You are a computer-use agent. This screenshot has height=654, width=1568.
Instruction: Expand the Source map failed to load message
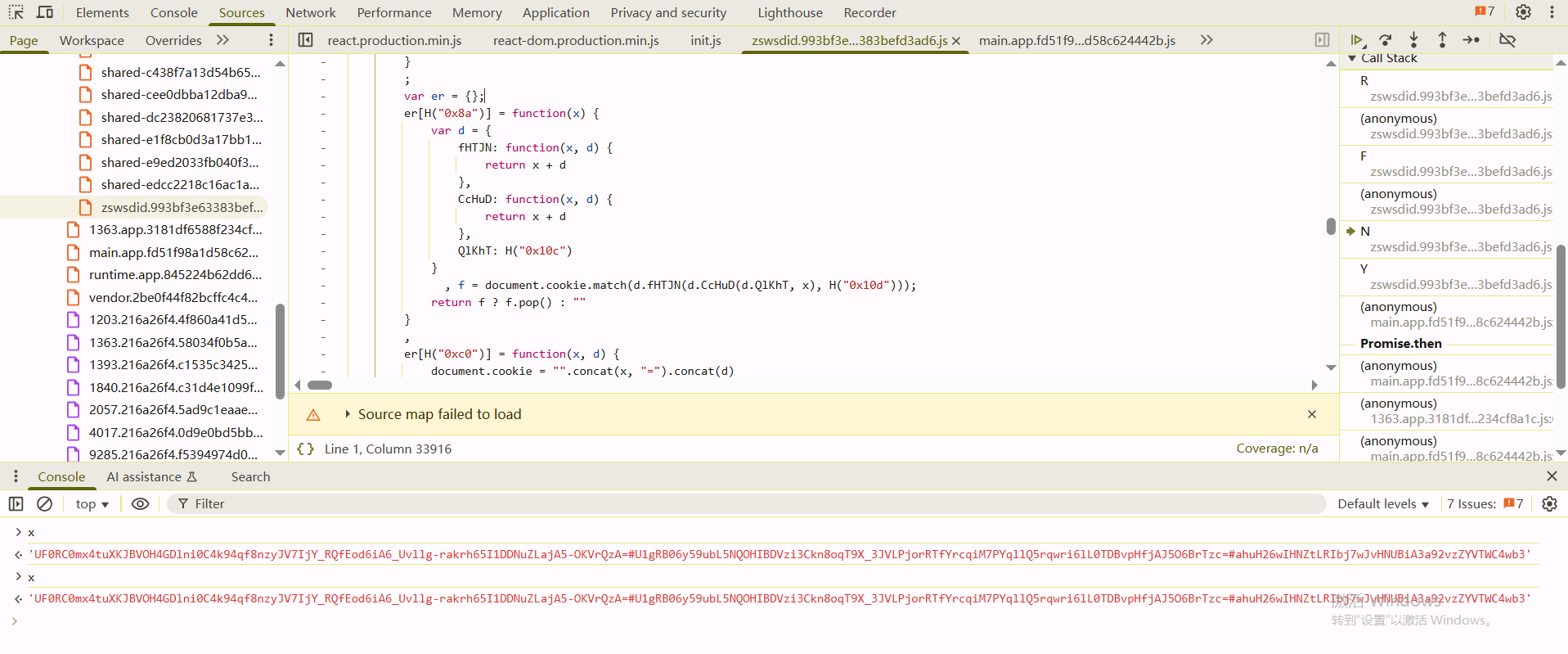(x=348, y=414)
